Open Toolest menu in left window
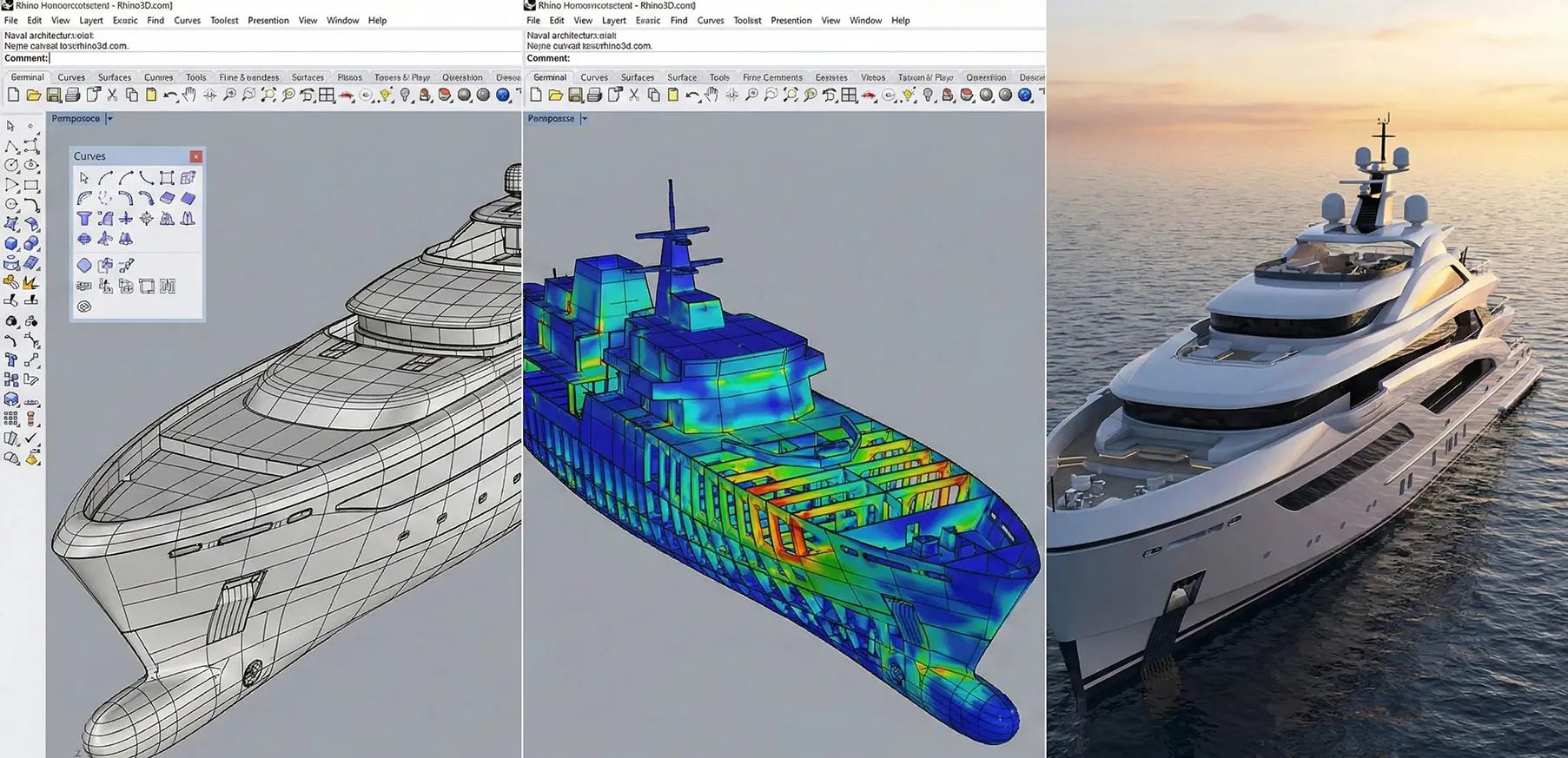1568x758 pixels. (224, 20)
